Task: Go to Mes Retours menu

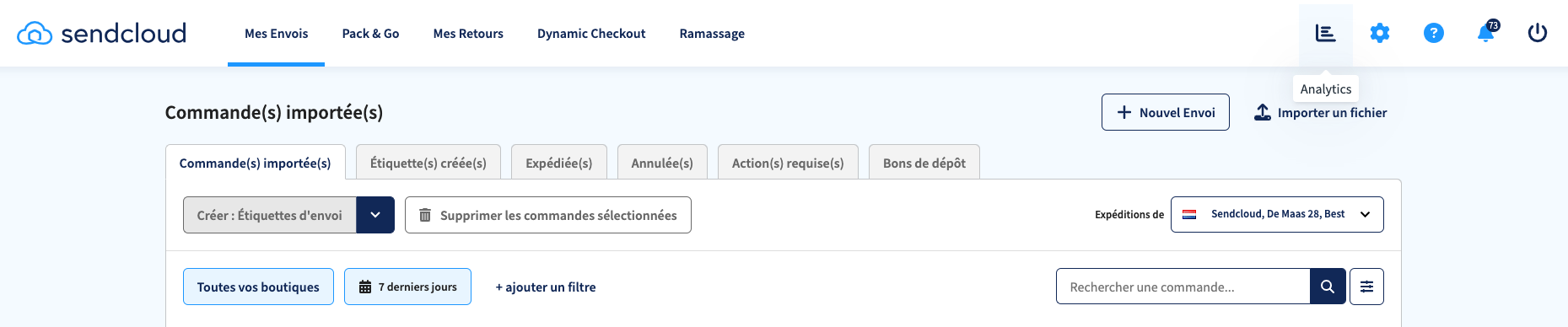Action: point(468,34)
